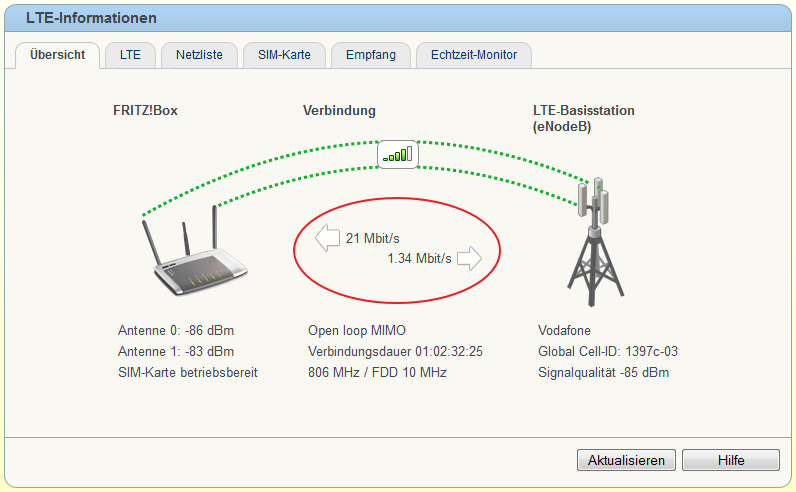
Task: Click the LTE base station tower icon
Action: [x=594, y=242]
